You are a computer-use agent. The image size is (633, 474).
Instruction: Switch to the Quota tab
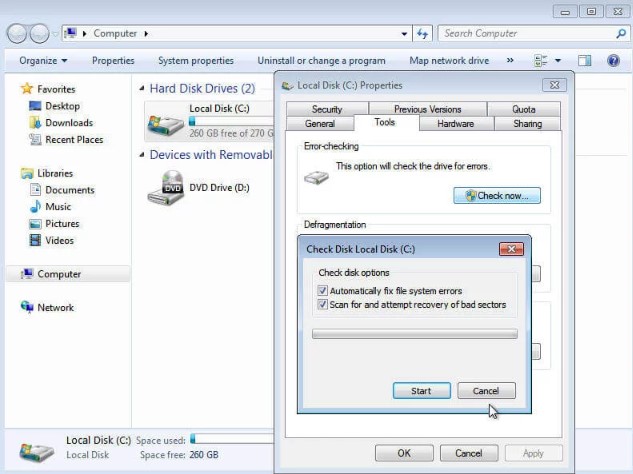(x=524, y=109)
